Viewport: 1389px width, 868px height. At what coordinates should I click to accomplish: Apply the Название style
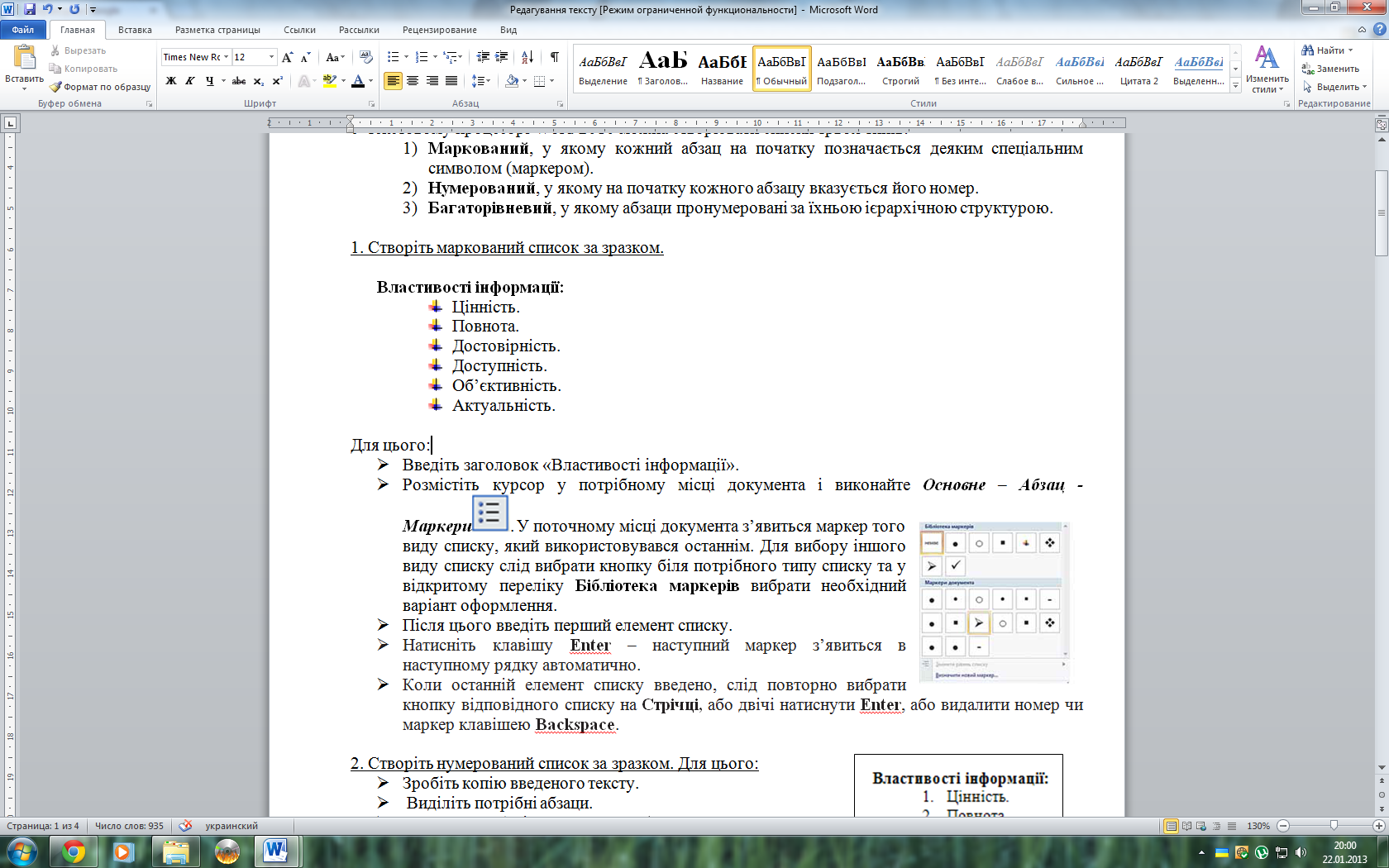722,69
